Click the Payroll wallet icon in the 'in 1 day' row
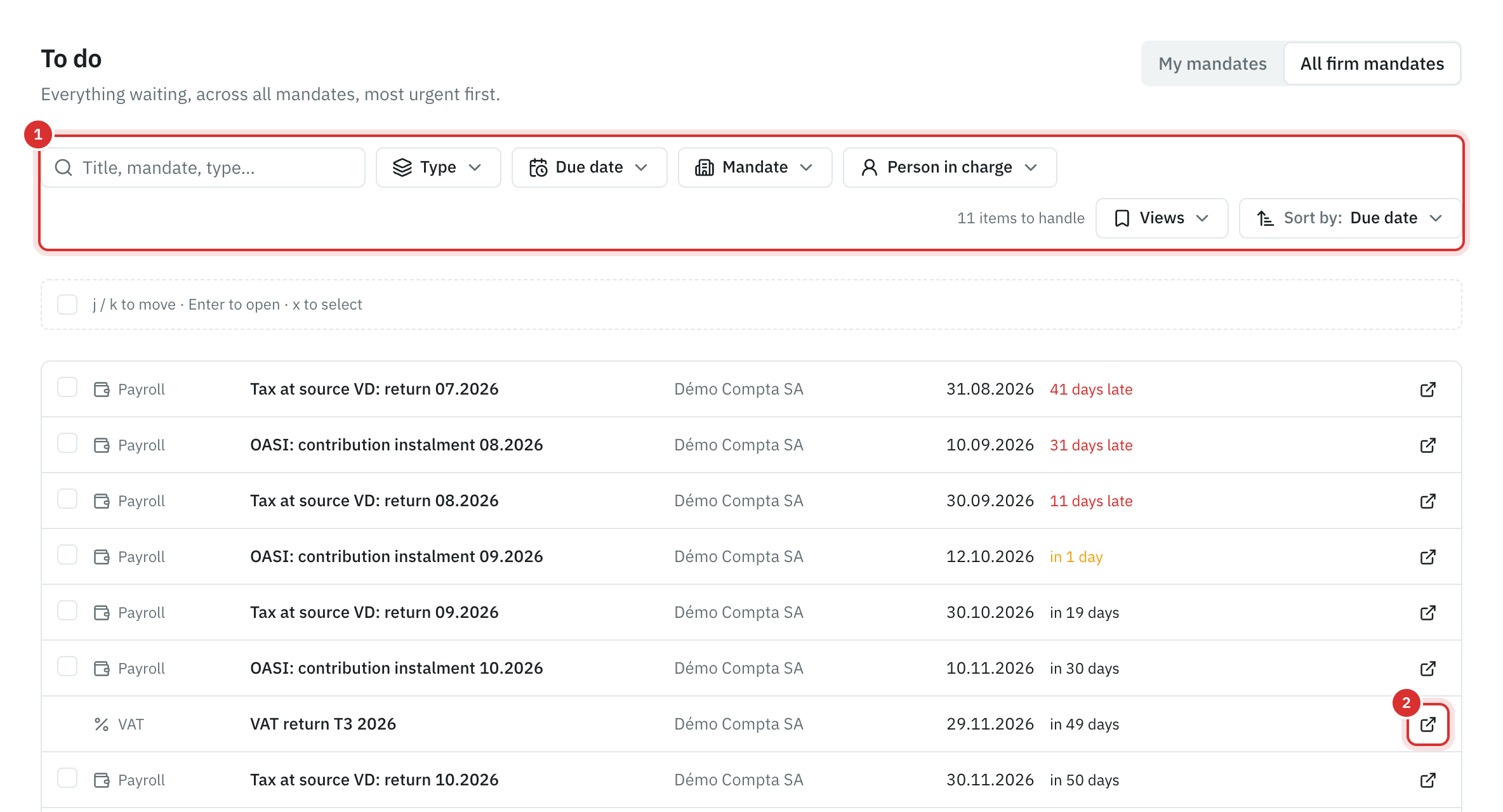The height and width of the screenshot is (812, 1503). pyautogui.click(x=102, y=557)
